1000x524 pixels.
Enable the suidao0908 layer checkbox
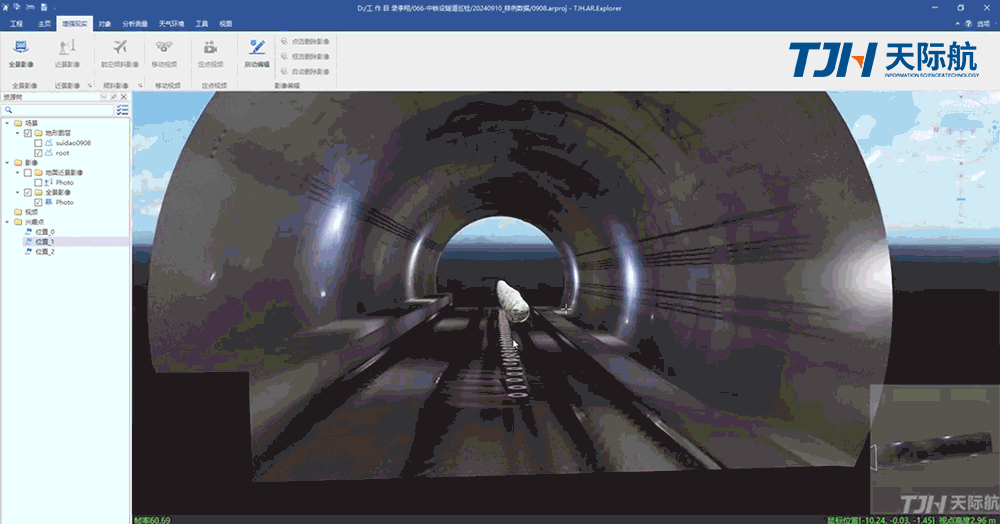click(38, 143)
